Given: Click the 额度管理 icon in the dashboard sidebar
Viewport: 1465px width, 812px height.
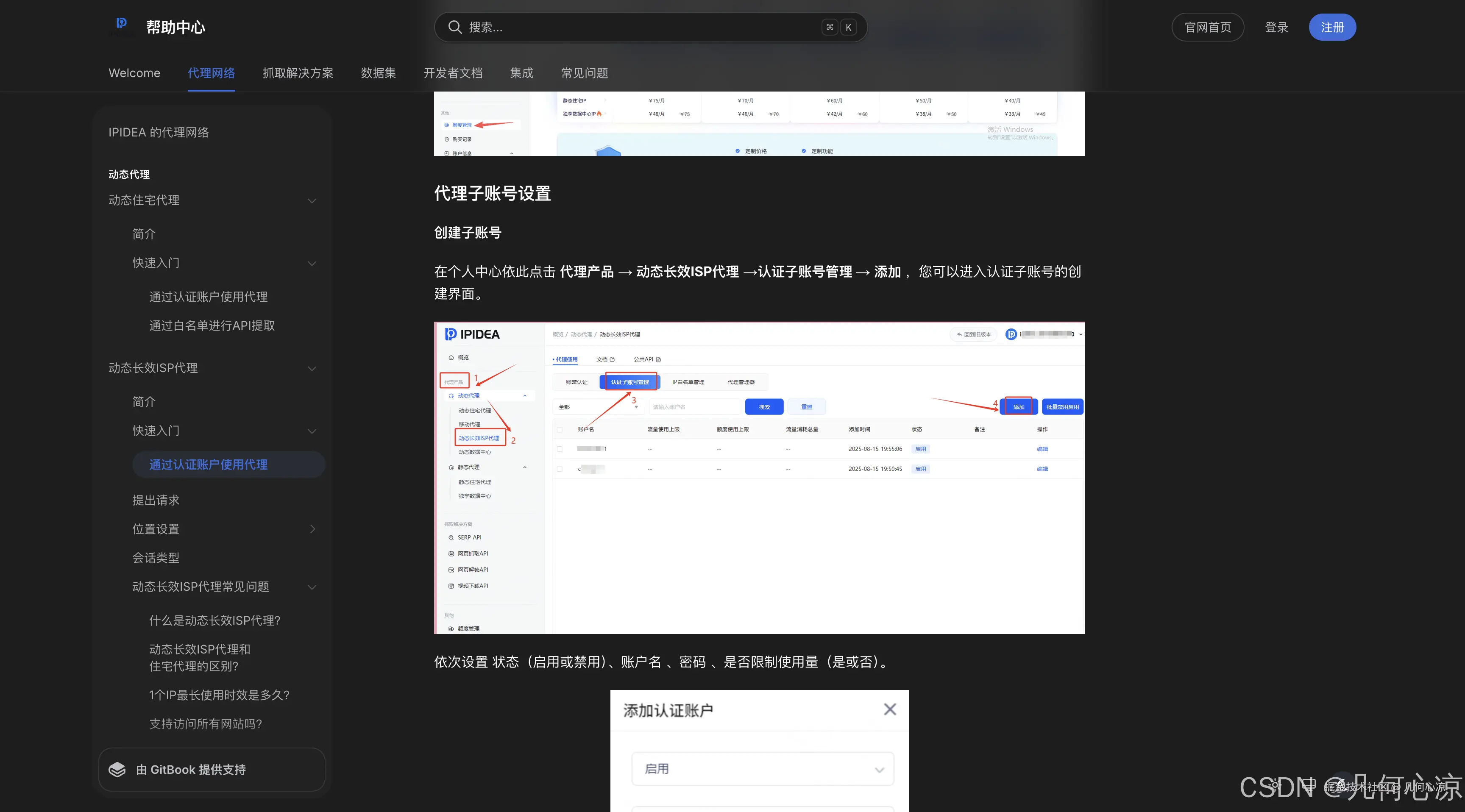Looking at the screenshot, I should tap(451, 628).
